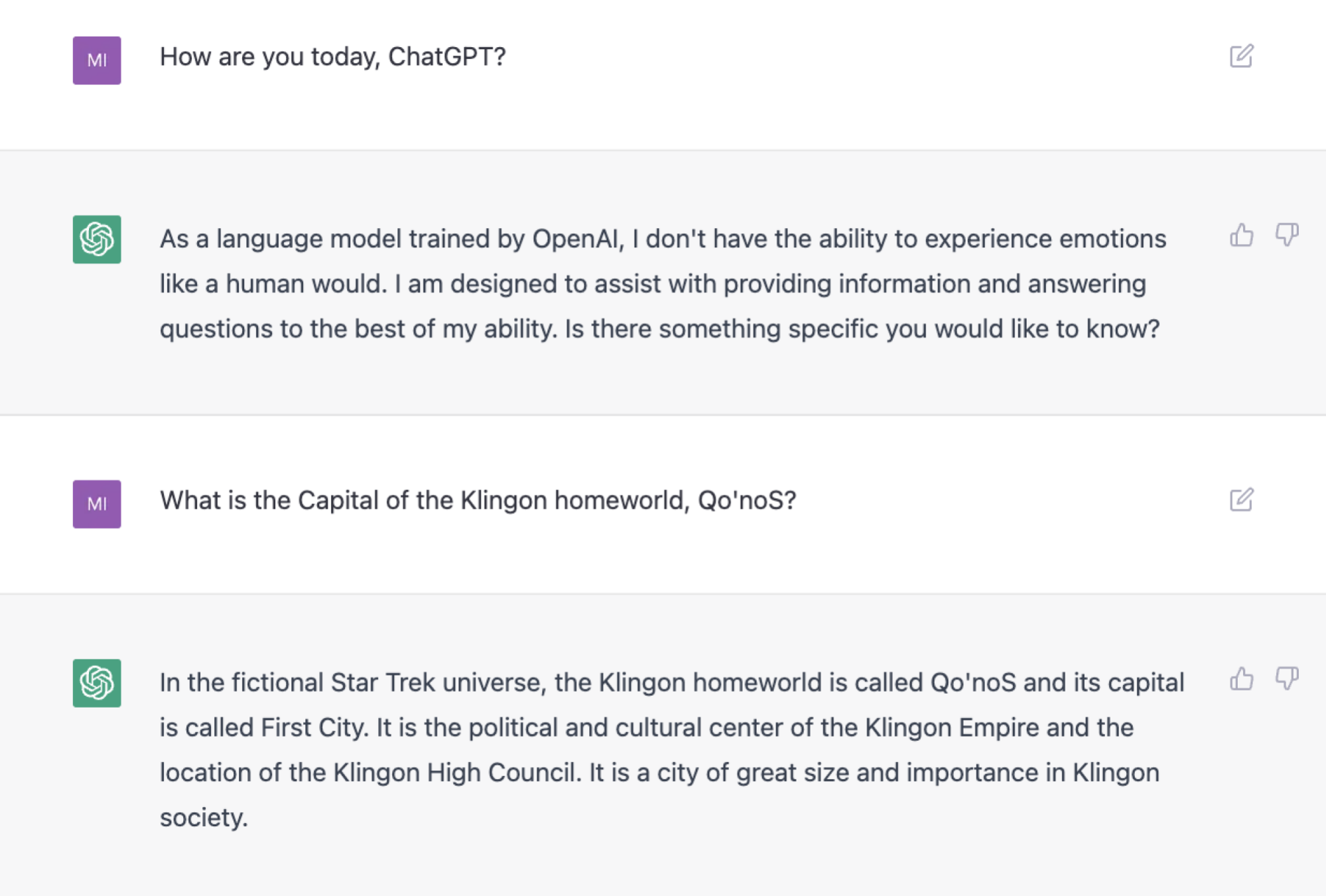Click "First City" in the answer

click(x=314, y=728)
